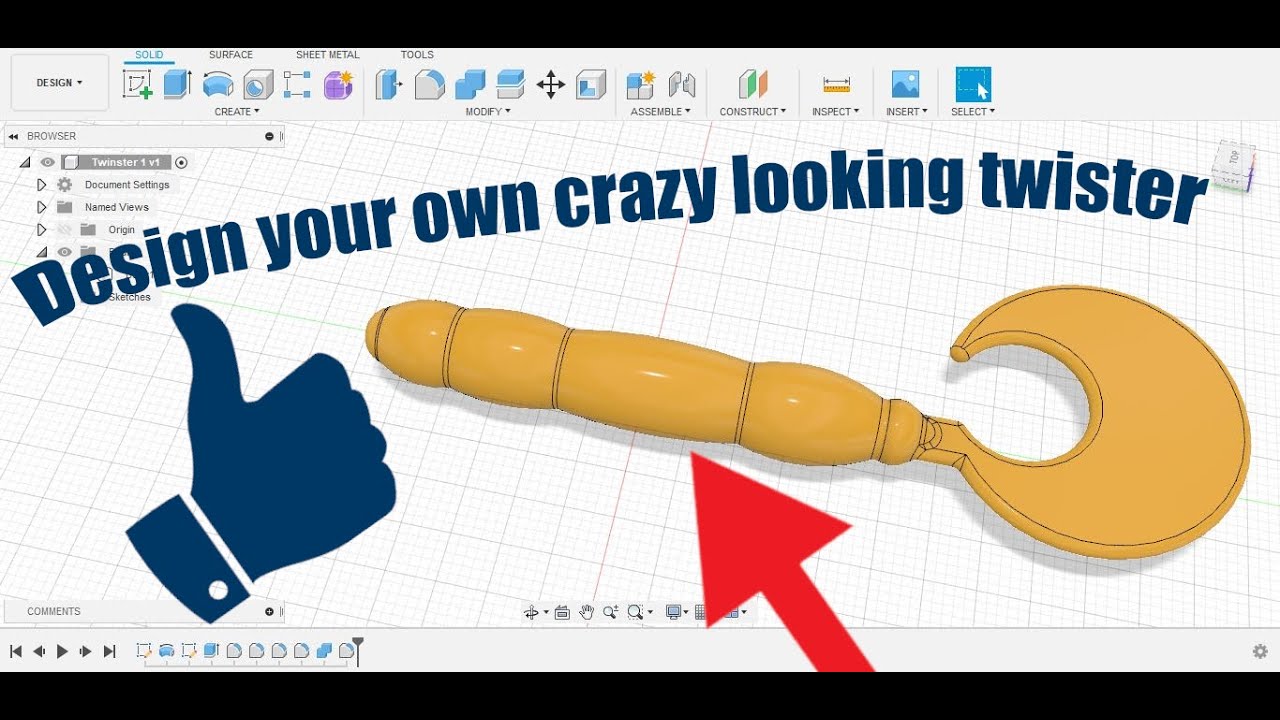
Task: Click the Document Settings gear icon
Action: (65, 185)
